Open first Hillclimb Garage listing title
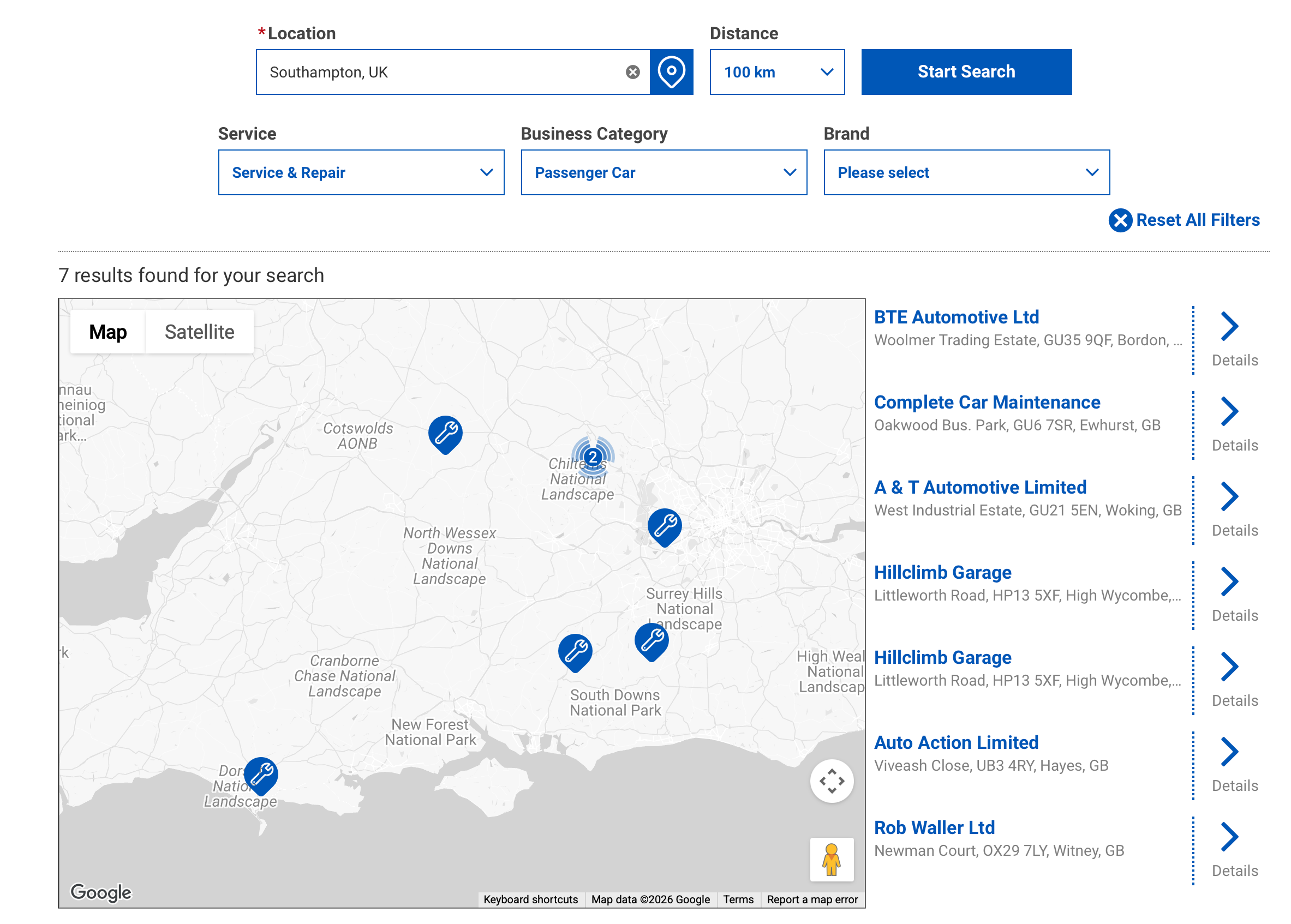Viewport: 1291px width, 924px height. click(943, 572)
